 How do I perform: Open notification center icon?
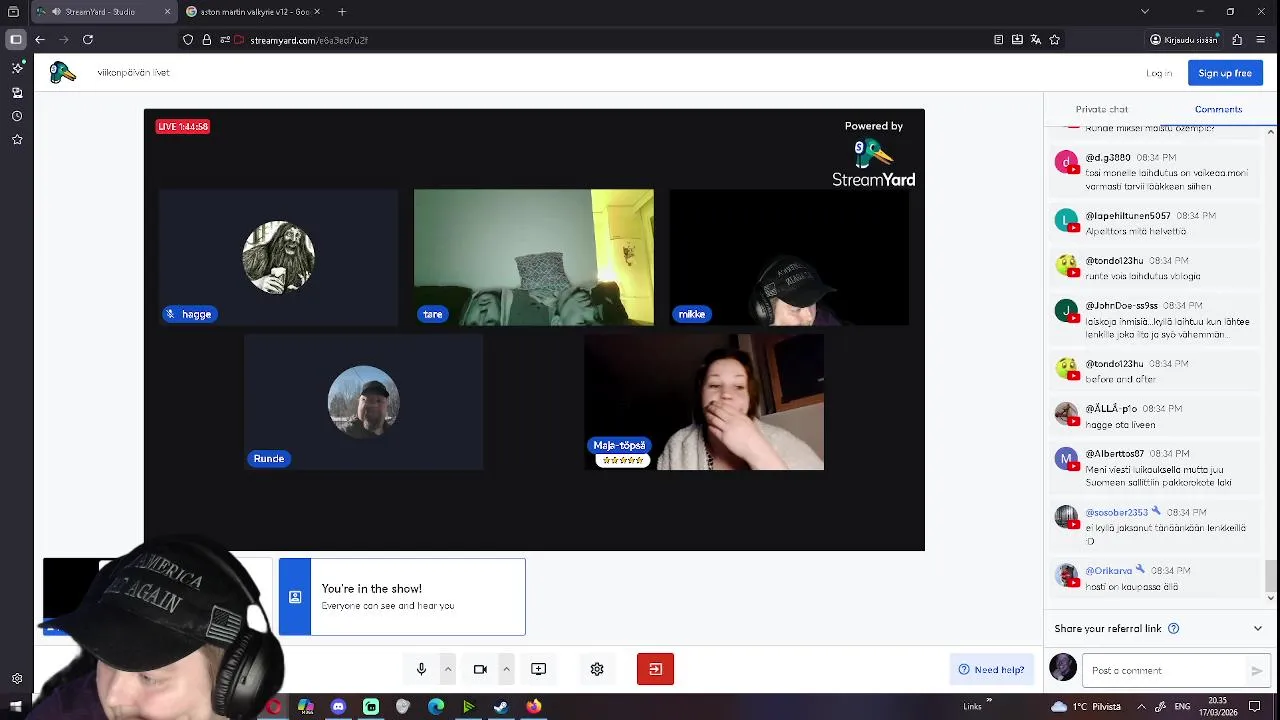pos(1255,707)
